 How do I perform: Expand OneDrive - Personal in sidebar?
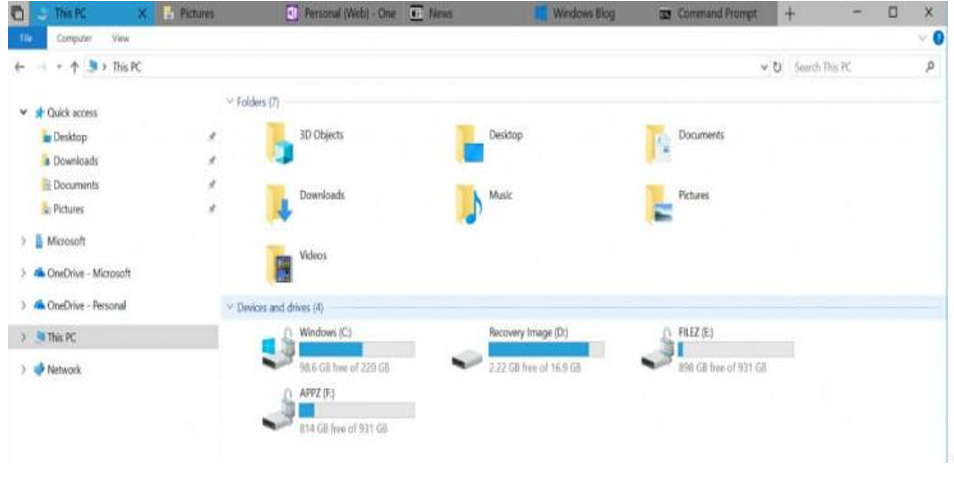click(x=24, y=306)
